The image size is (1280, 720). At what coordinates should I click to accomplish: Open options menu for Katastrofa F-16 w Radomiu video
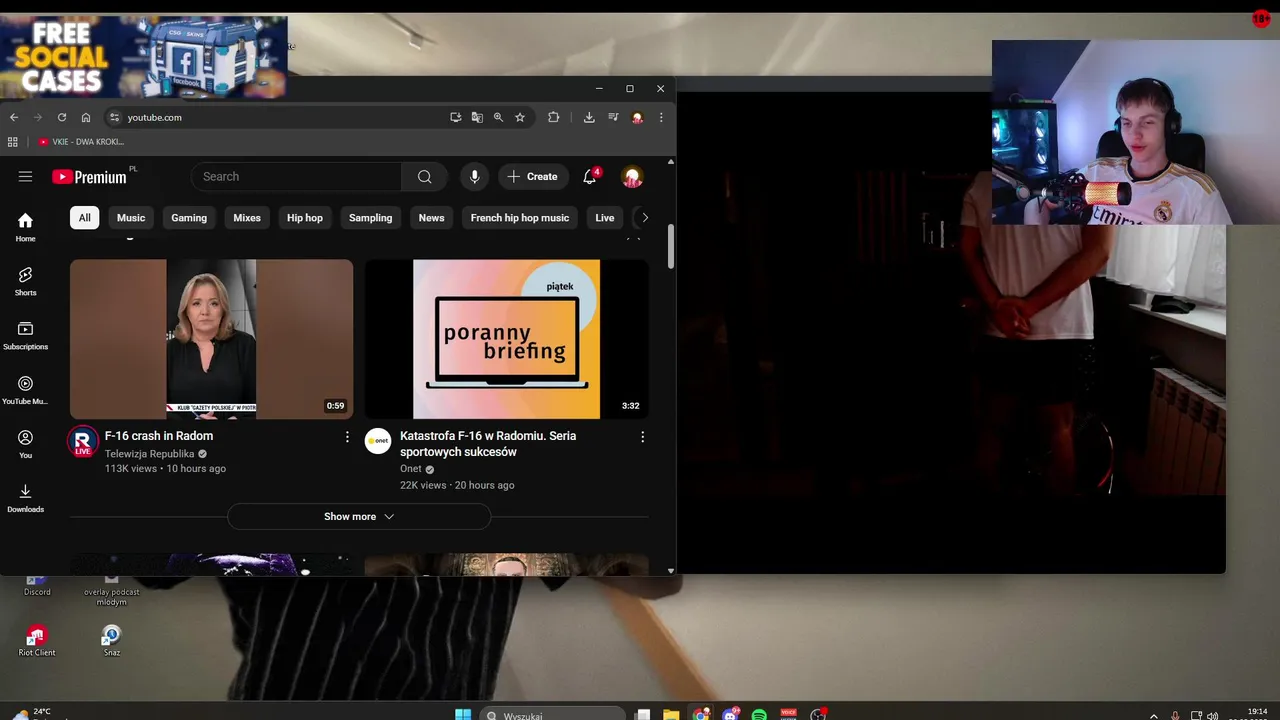click(x=642, y=437)
